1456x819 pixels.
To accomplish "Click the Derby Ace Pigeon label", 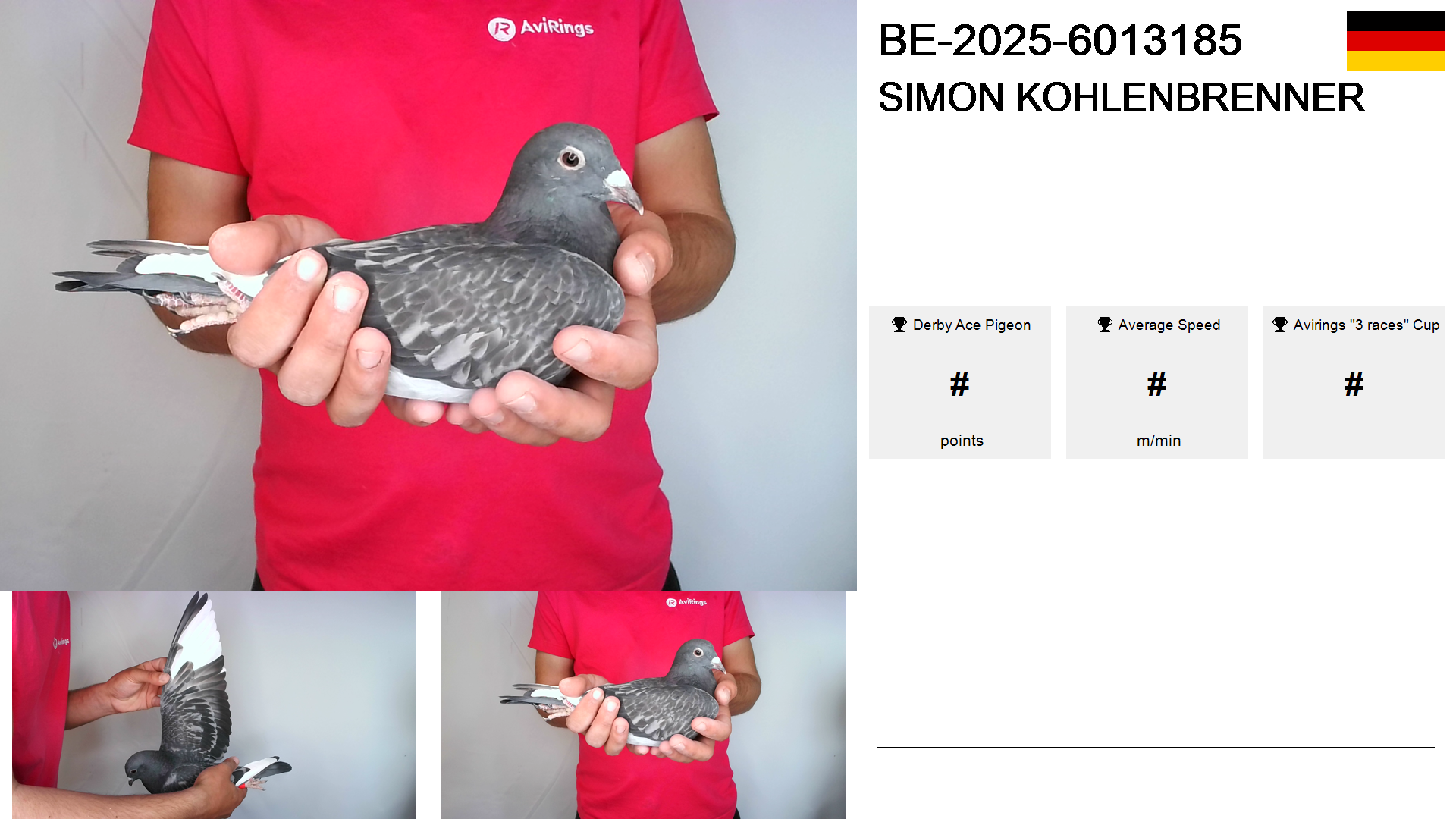I will point(971,325).
